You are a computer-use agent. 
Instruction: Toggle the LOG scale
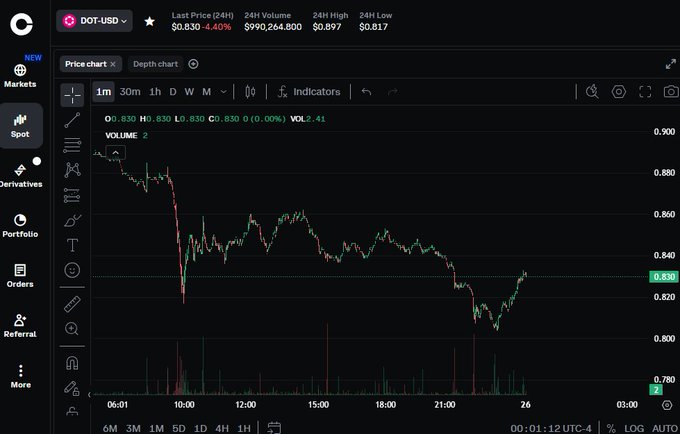coord(634,428)
